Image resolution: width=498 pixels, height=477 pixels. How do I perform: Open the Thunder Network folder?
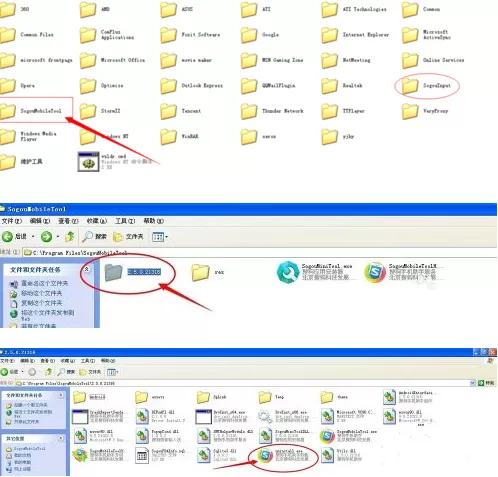tap(272, 111)
